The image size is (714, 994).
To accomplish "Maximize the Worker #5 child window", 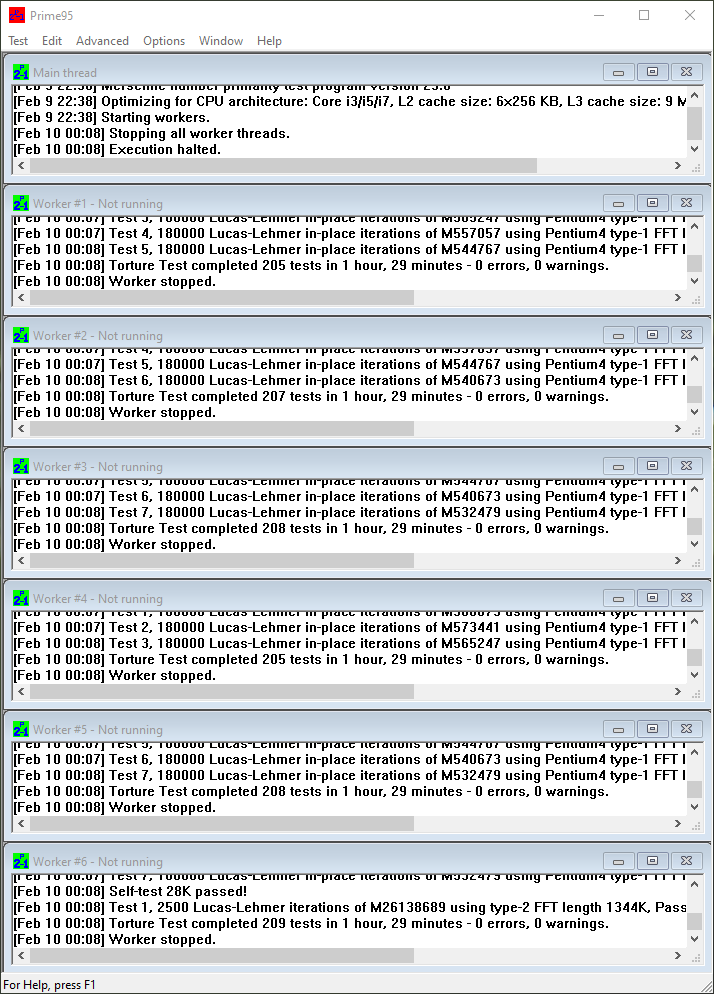I will (x=652, y=730).
